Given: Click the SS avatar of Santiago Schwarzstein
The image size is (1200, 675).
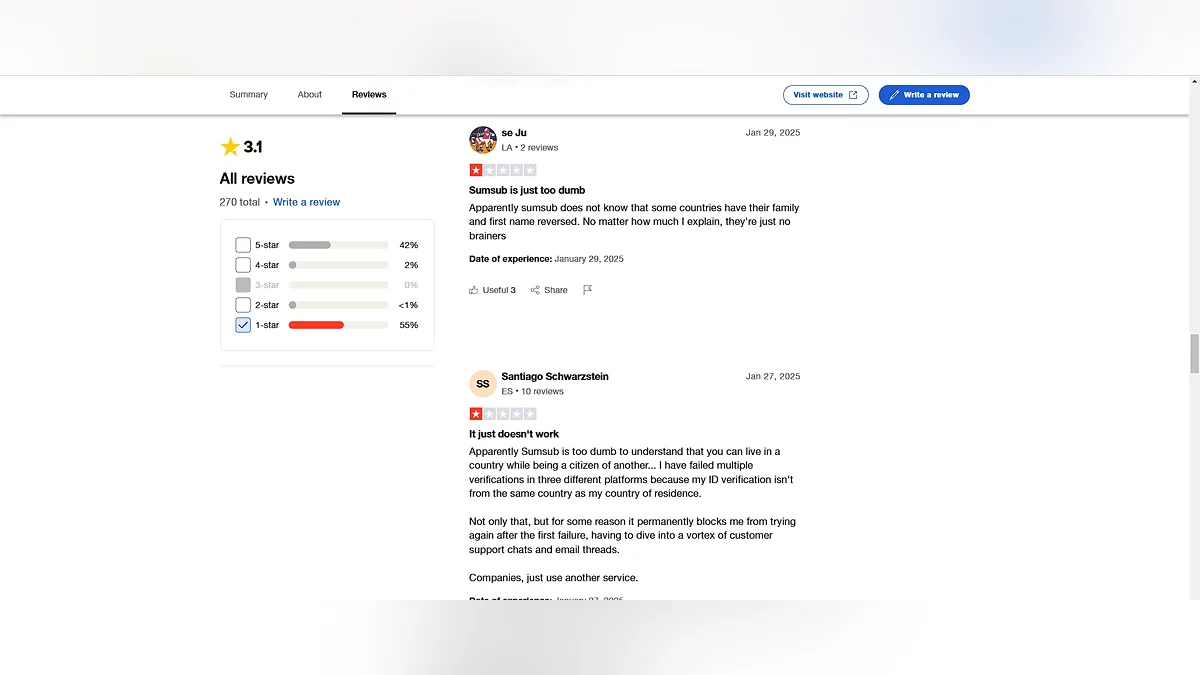Looking at the screenshot, I should tap(483, 384).
